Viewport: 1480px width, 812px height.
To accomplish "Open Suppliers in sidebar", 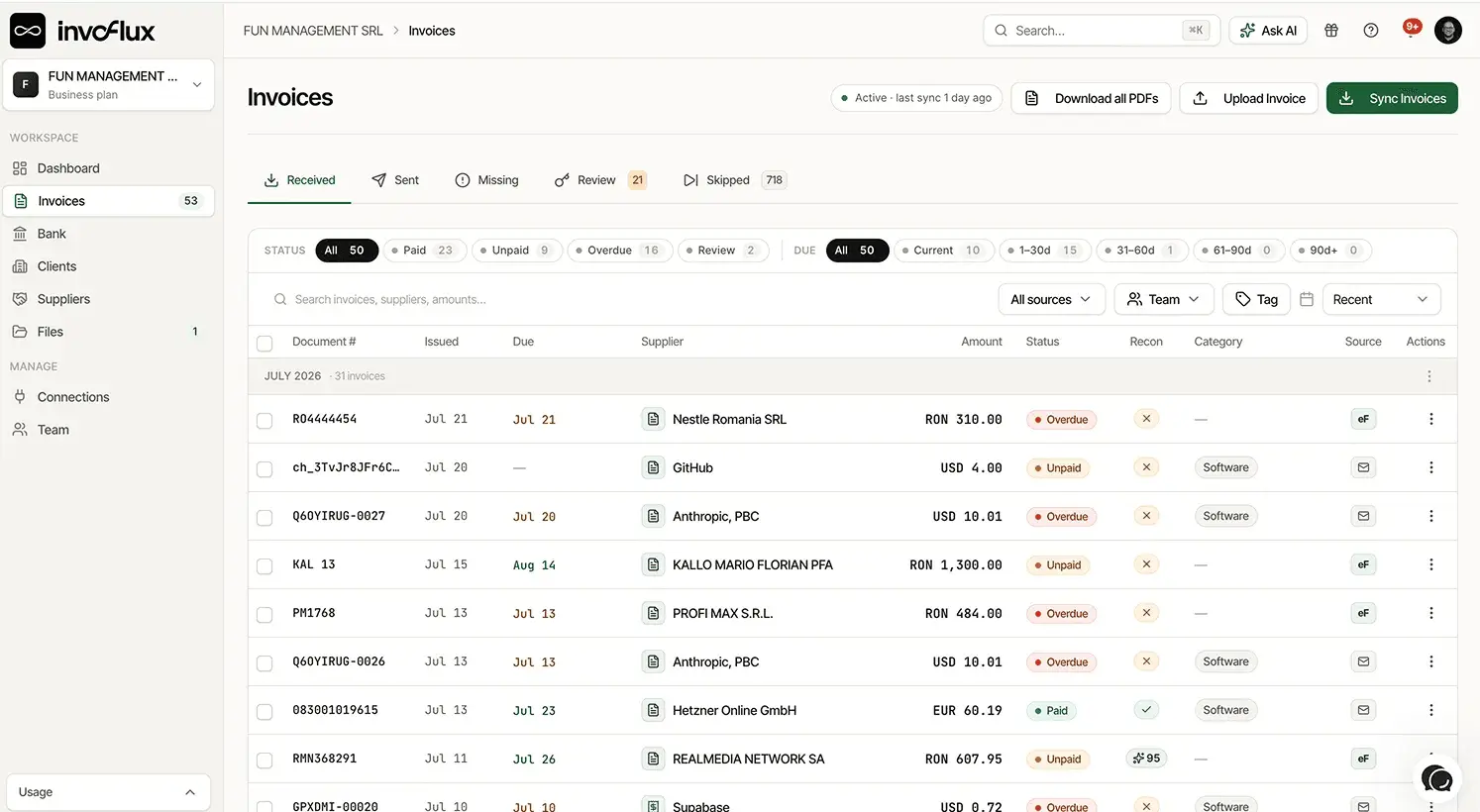I will point(109,299).
